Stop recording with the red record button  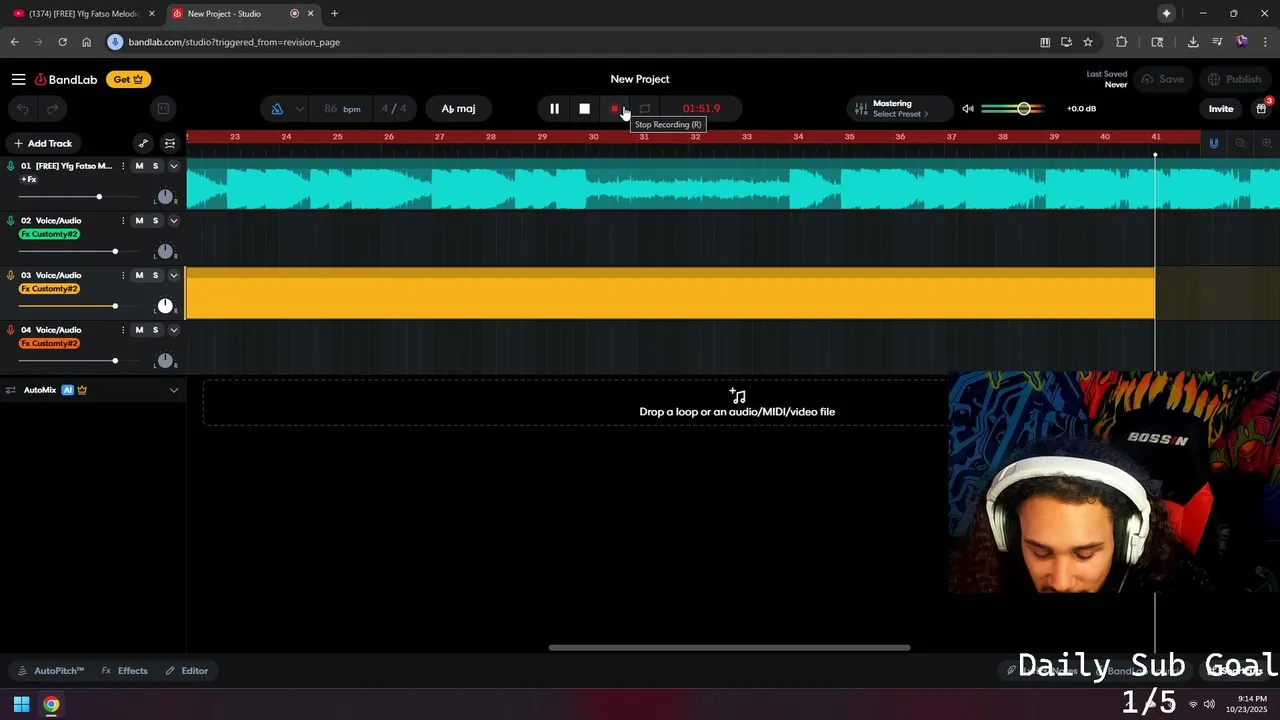615,108
